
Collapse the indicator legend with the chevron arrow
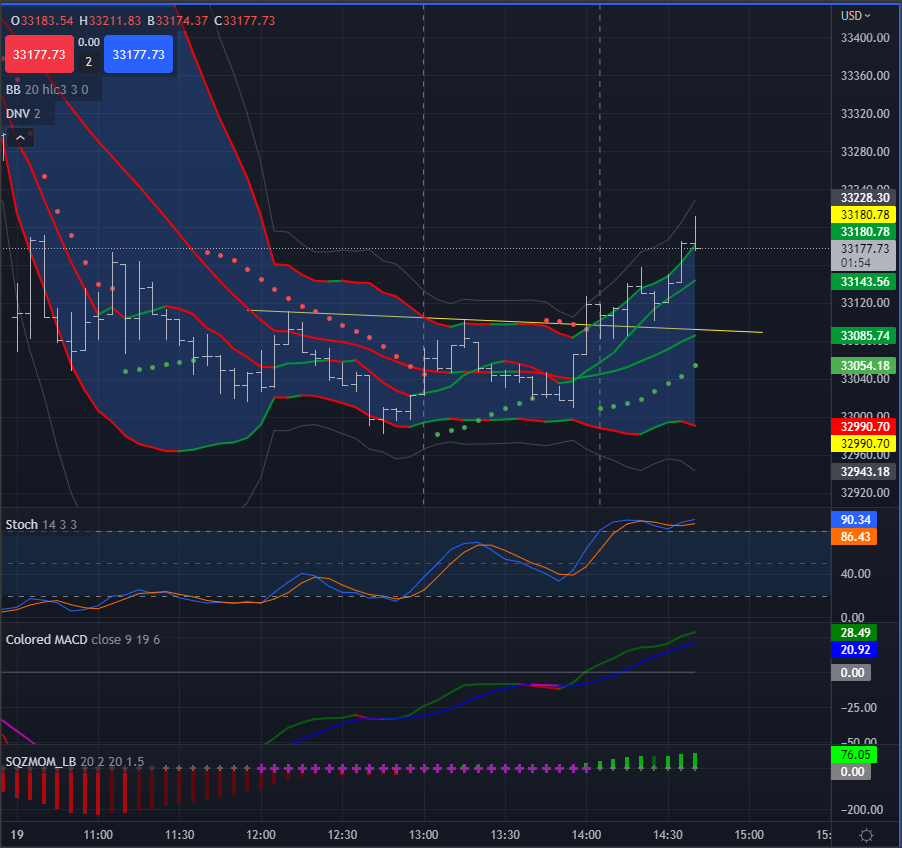click(20, 137)
